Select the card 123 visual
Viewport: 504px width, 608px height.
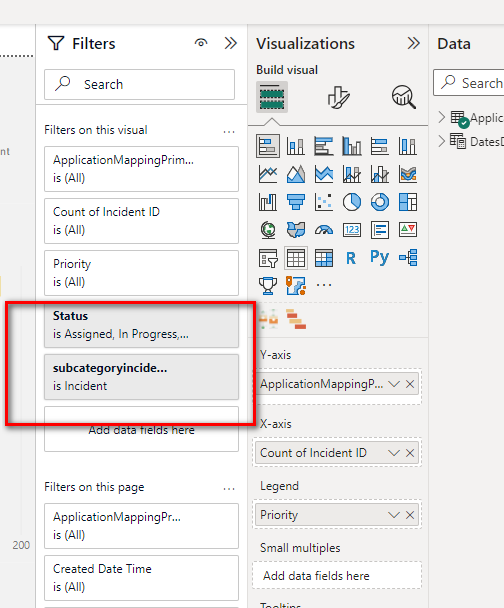[352, 230]
